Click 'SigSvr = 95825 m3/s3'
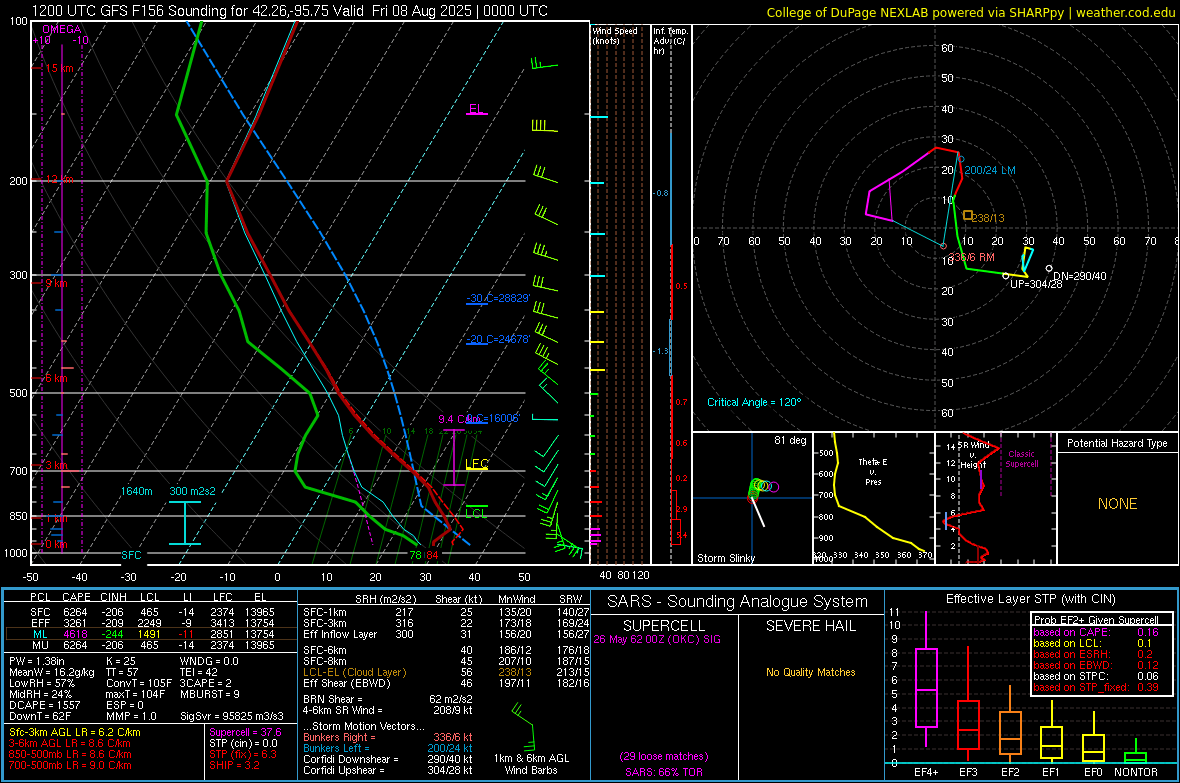 tap(232, 716)
